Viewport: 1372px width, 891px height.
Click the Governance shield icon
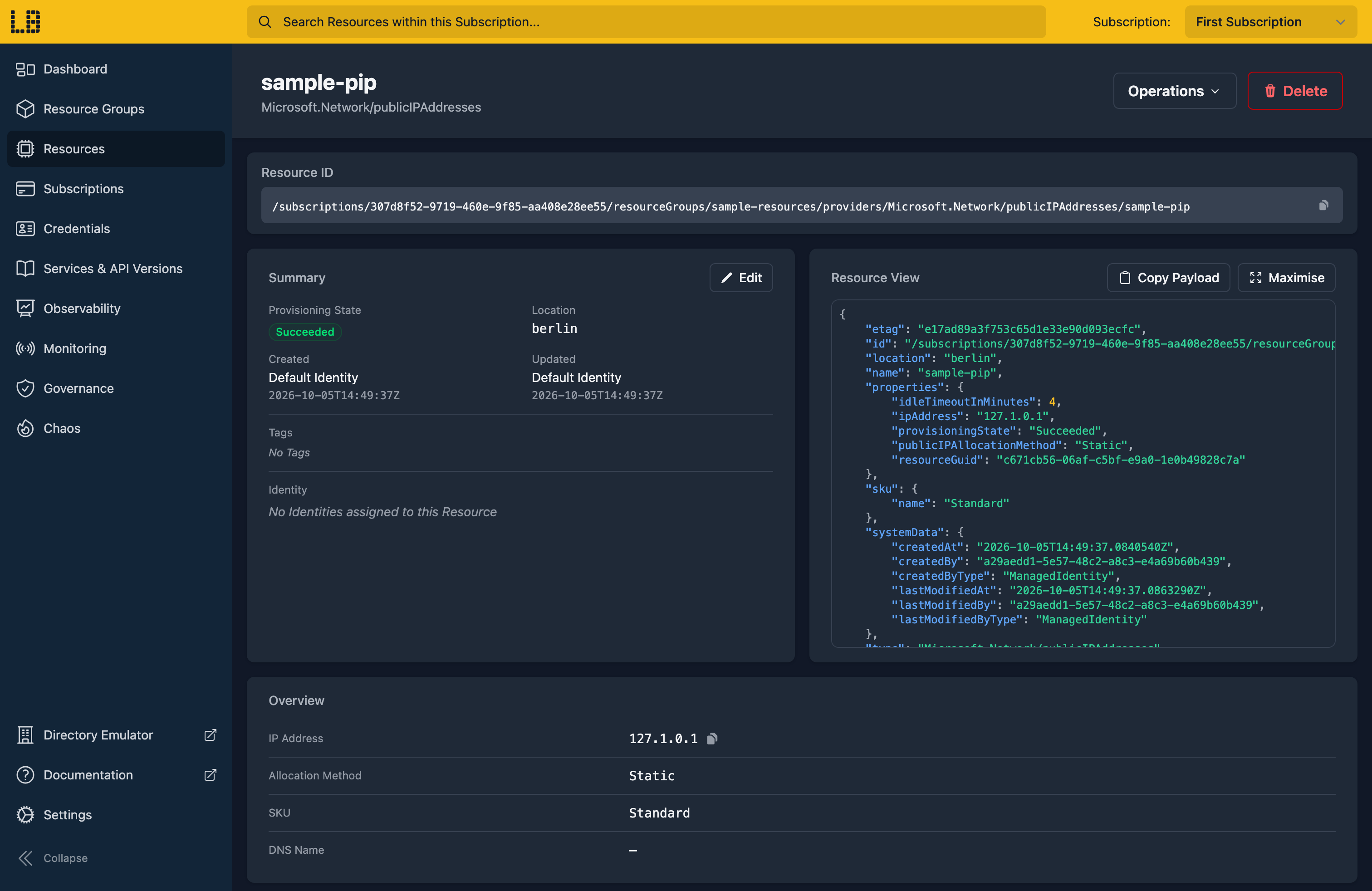(25, 388)
